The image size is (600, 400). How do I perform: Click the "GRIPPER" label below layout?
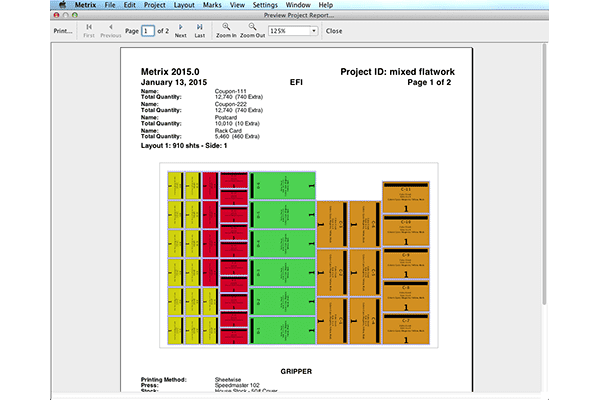click(296, 371)
